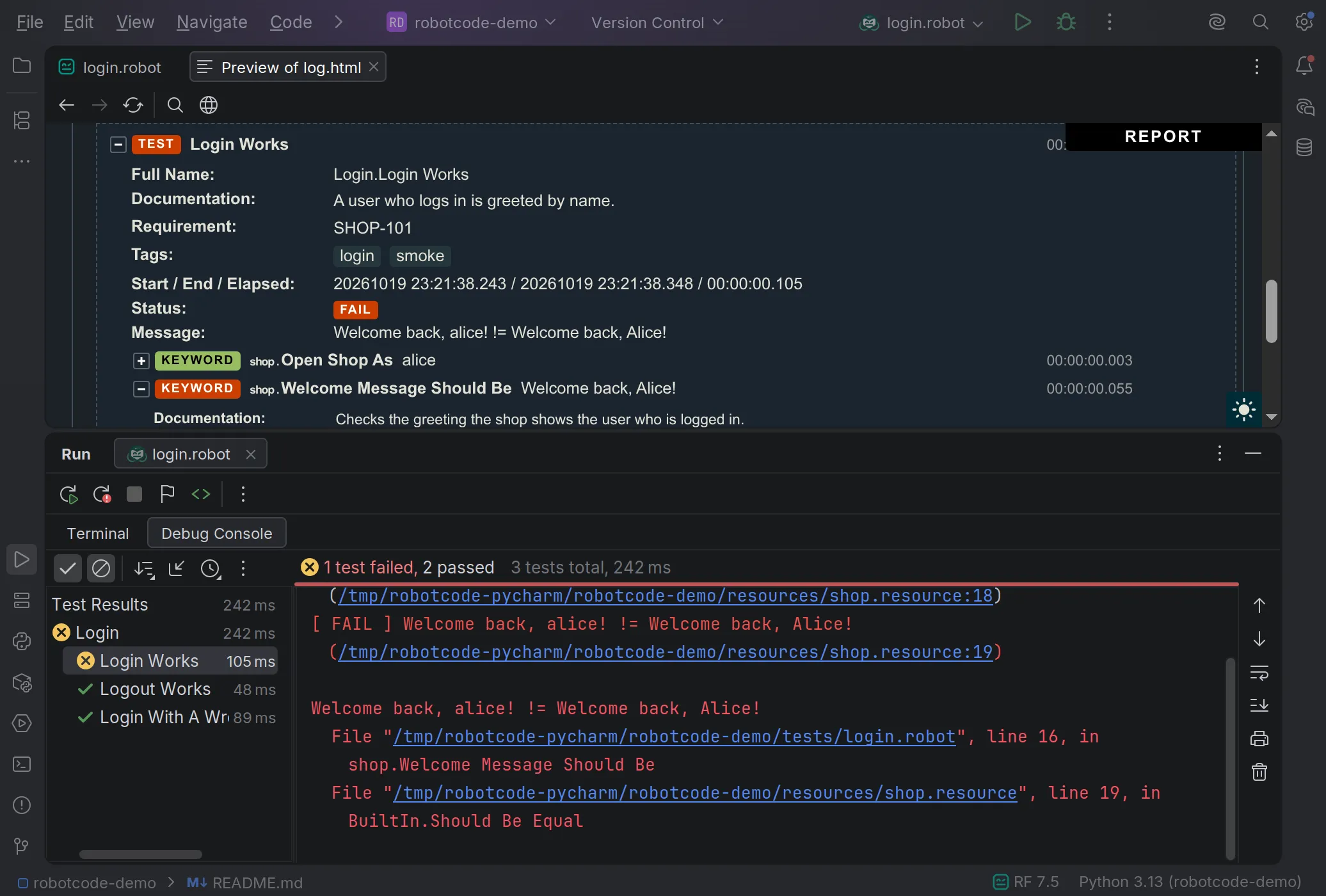
Task: Open shop.resource:19 link in console
Action: point(666,652)
